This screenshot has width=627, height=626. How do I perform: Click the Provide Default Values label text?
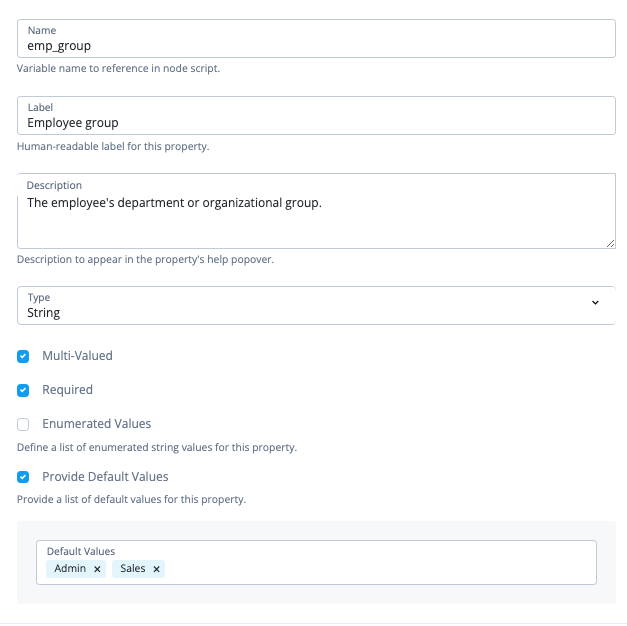click(x=105, y=477)
